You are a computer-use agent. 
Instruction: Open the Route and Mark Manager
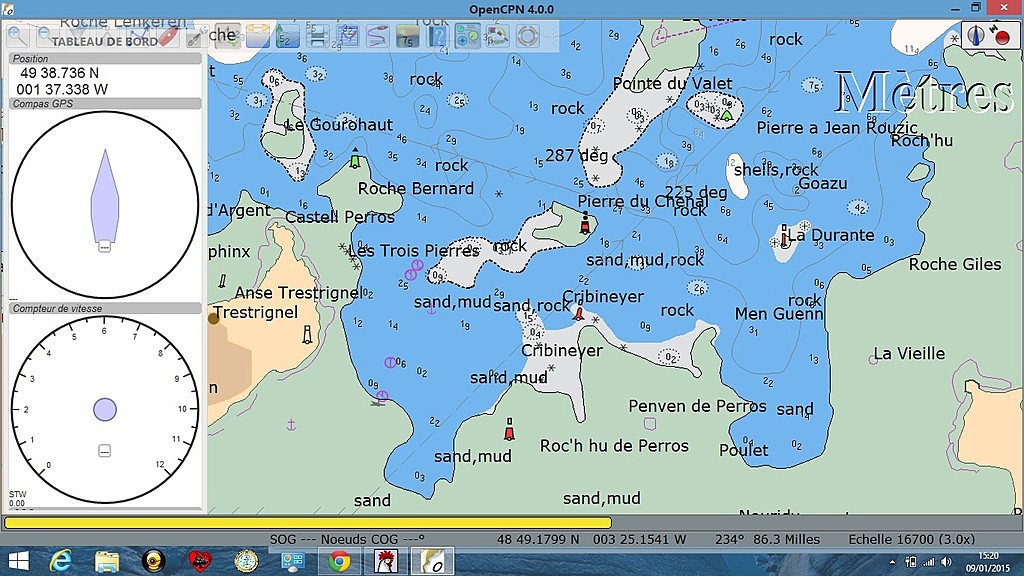point(347,35)
